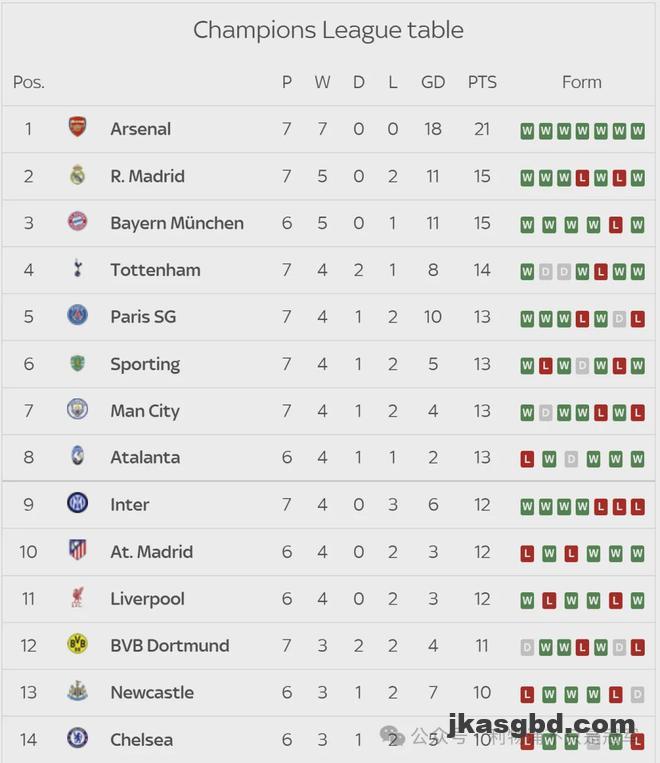Click the Sporting club crest icon
660x763 pixels.
[x=77, y=363]
